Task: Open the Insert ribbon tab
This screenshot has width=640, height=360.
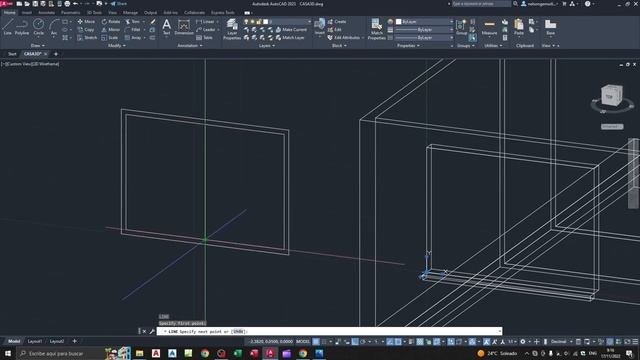Action: tap(27, 13)
